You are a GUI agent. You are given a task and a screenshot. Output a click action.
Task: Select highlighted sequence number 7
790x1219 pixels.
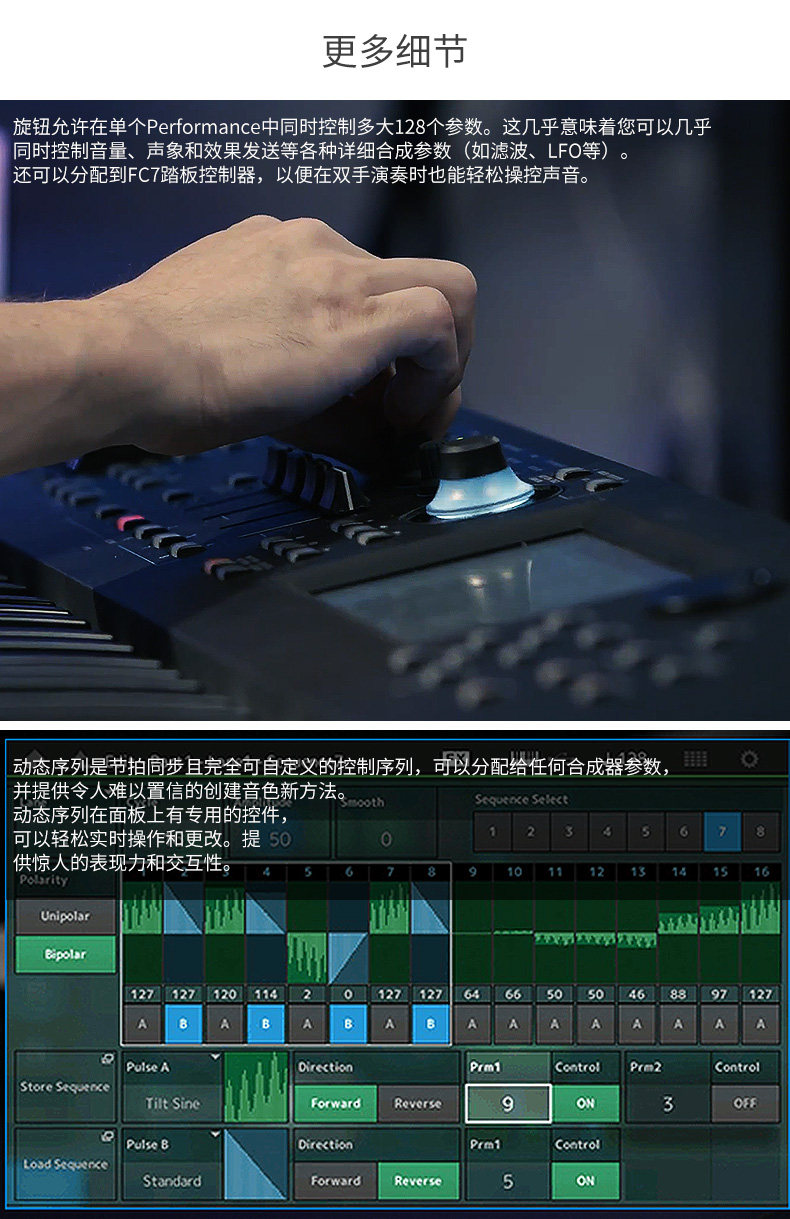click(x=722, y=832)
